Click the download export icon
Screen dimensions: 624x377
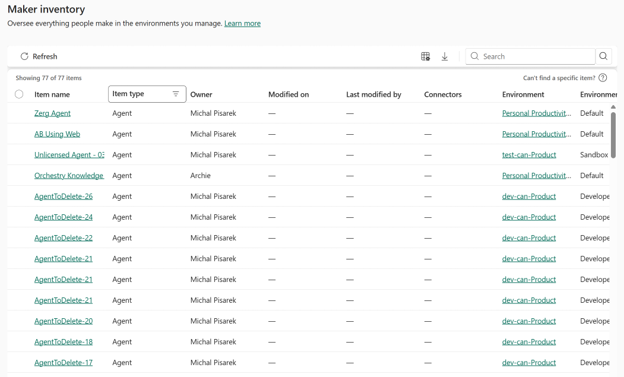445,57
